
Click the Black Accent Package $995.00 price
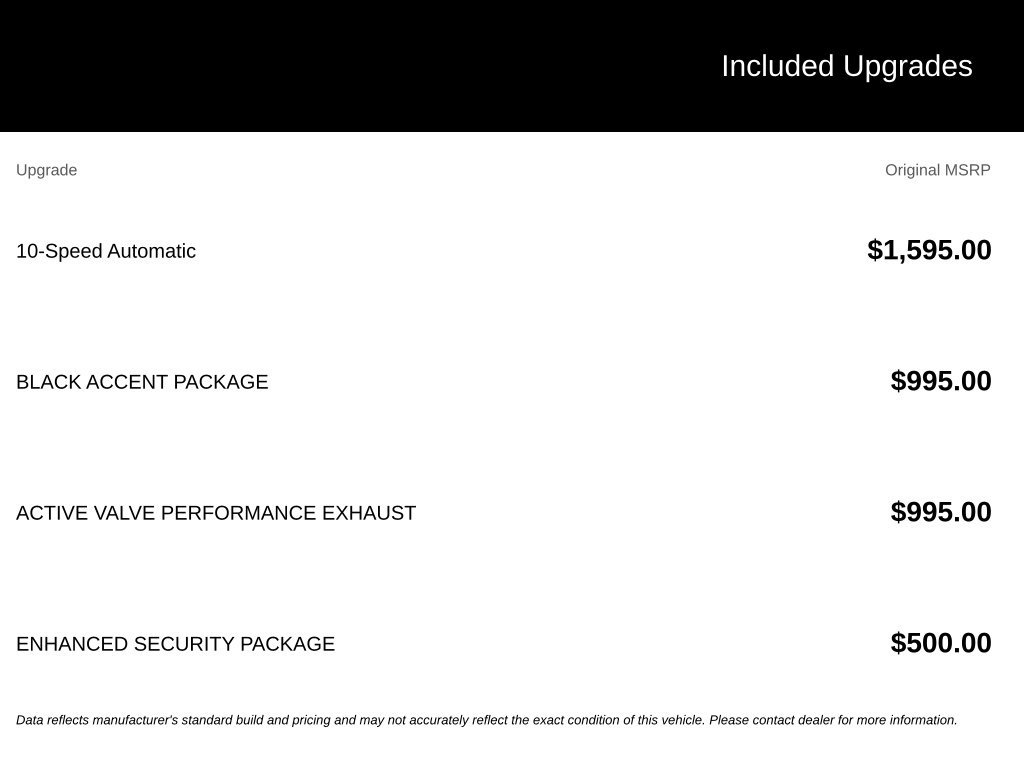point(941,381)
